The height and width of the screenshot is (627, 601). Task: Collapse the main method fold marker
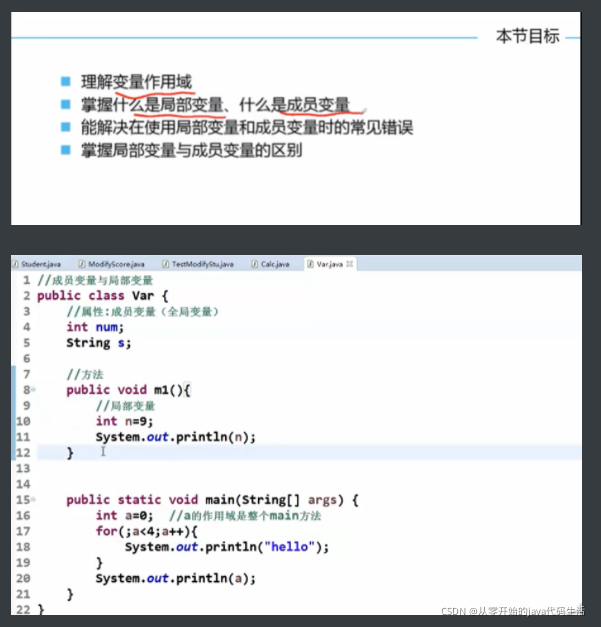(x=34, y=499)
